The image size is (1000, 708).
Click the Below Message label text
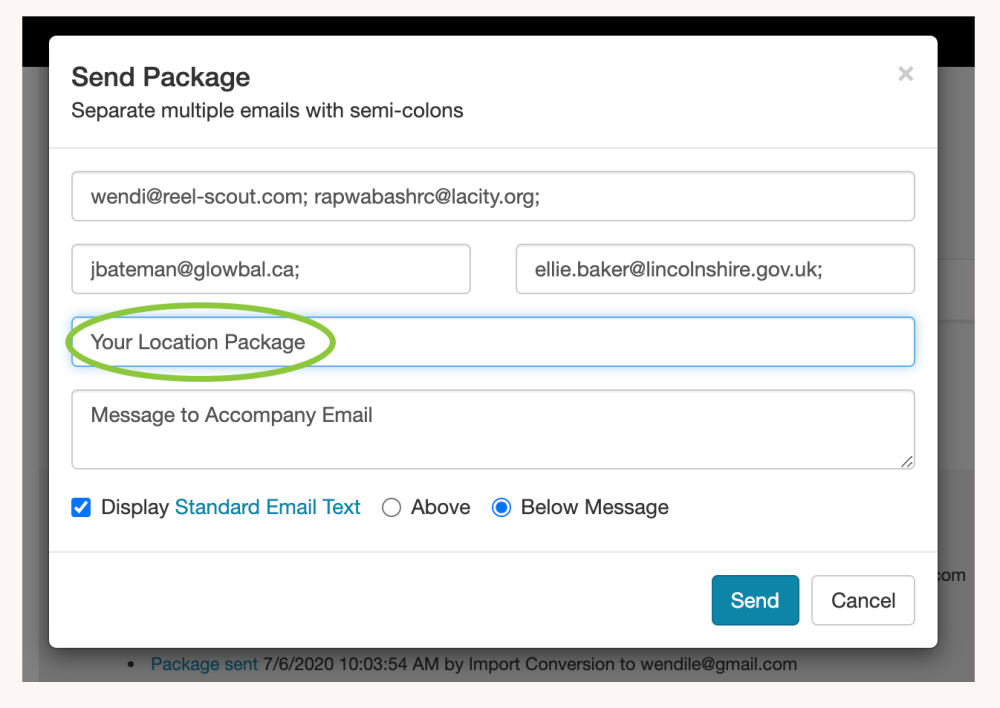click(594, 507)
